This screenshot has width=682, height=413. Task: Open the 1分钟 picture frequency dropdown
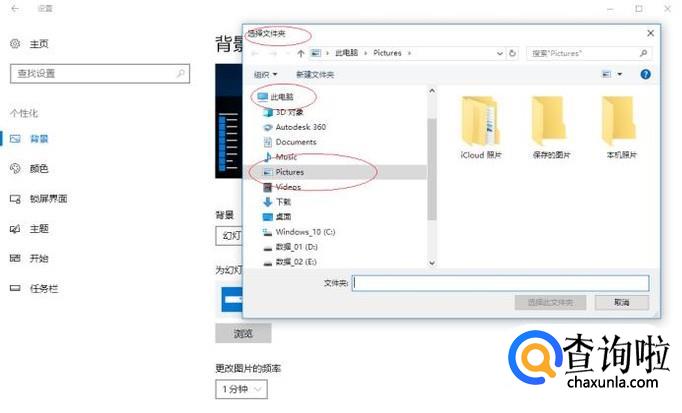(x=241, y=388)
